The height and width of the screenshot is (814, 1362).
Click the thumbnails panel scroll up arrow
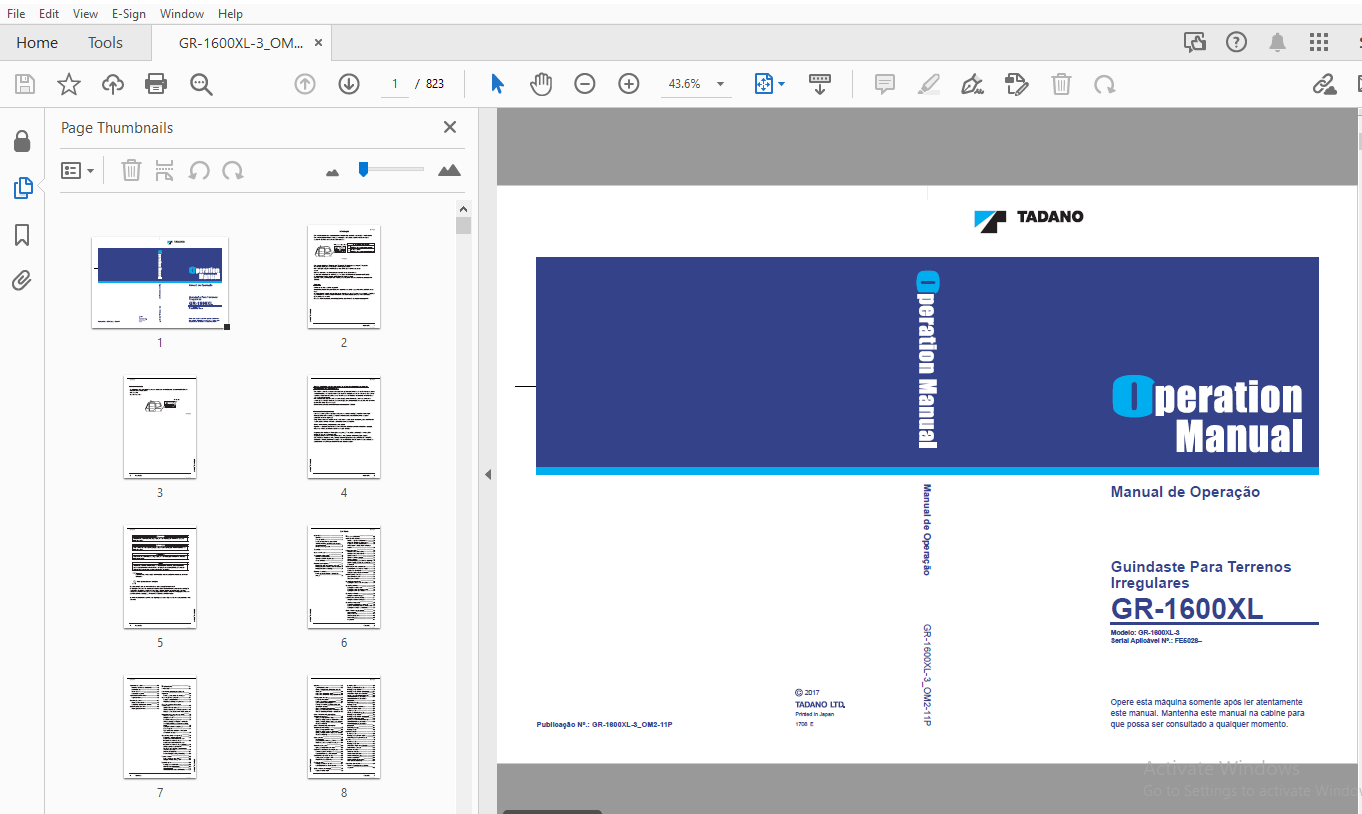tap(463, 208)
